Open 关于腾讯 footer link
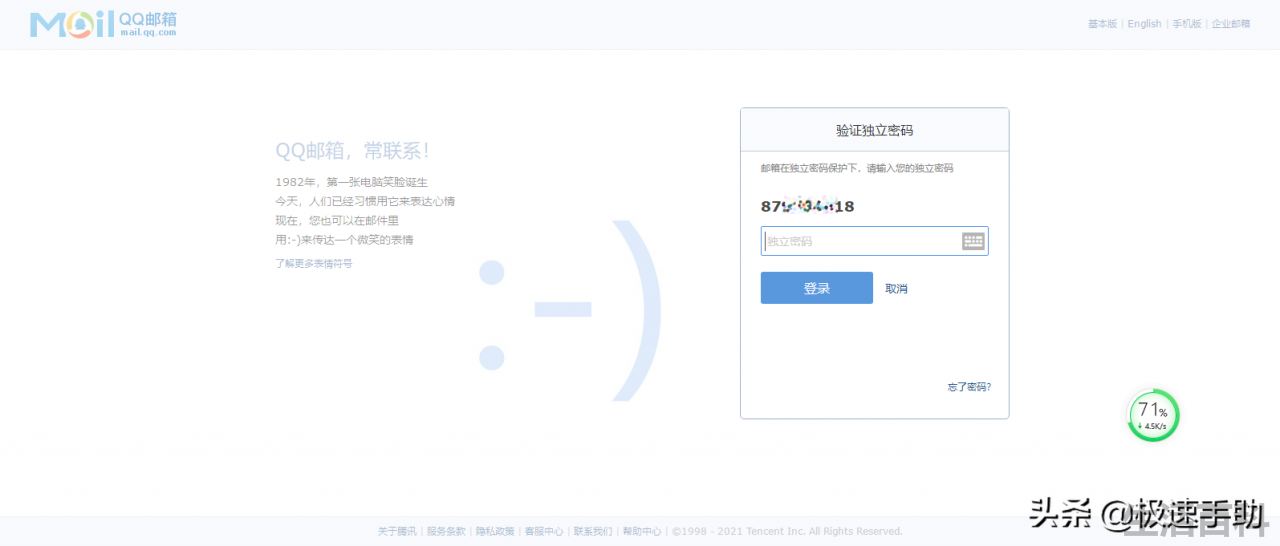 [397, 532]
